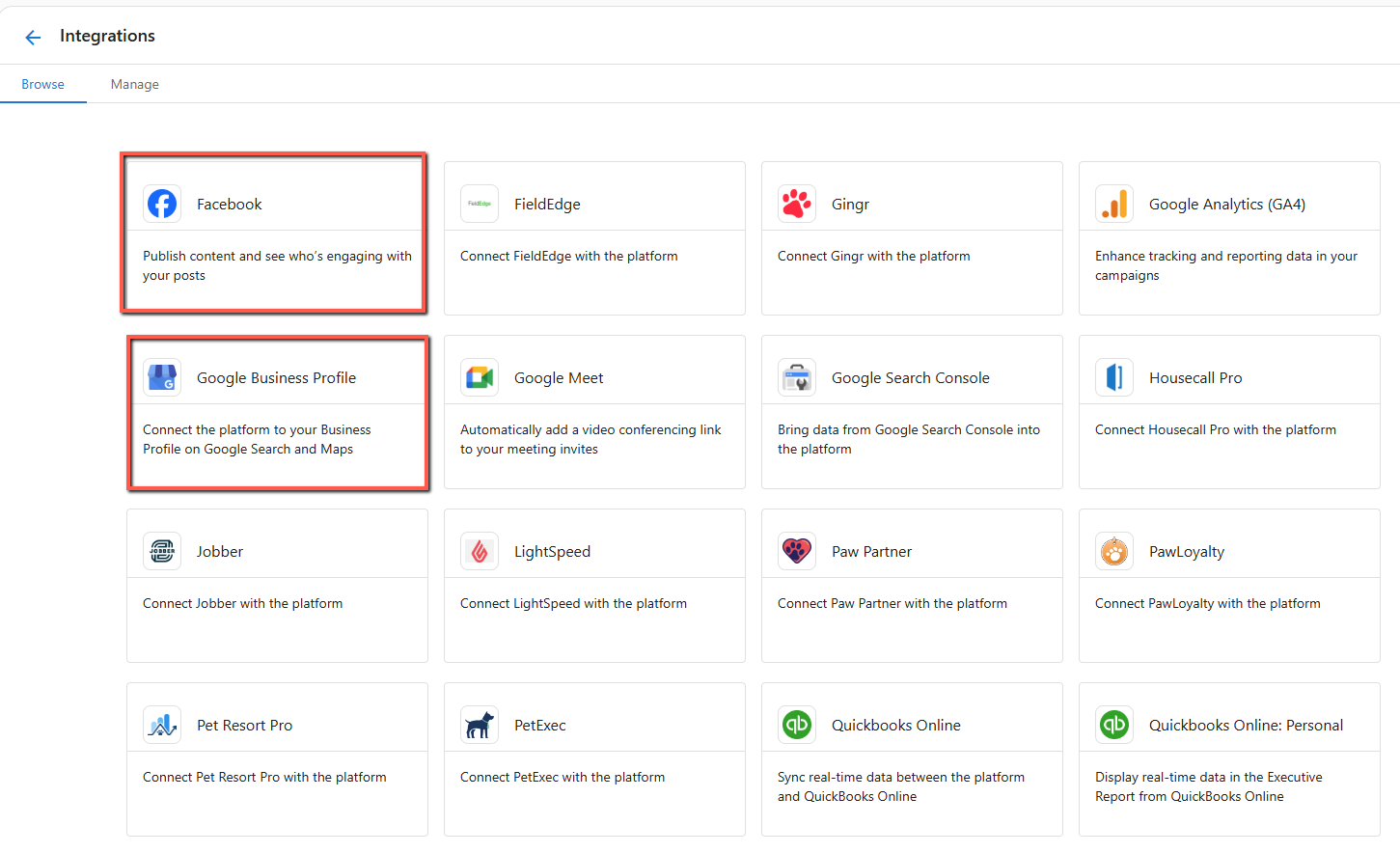Open the Google Business Profile title
Viewport: 1400px width, 853px height.
click(x=276, y=377)
